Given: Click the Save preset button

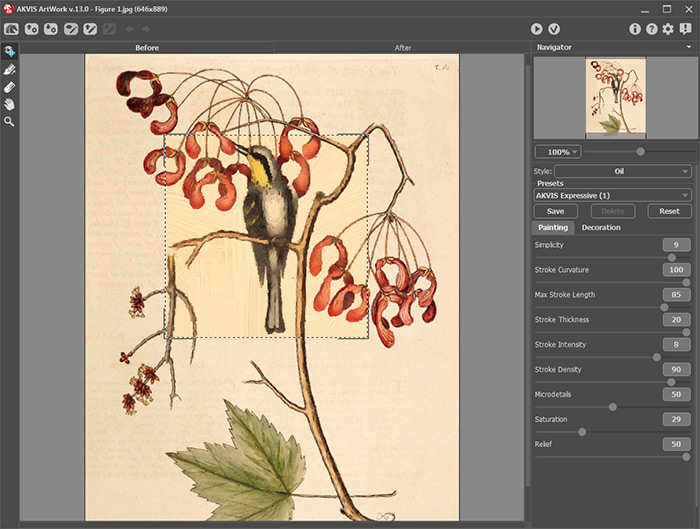Looking at the screenshot, I should tap(555, 211).
